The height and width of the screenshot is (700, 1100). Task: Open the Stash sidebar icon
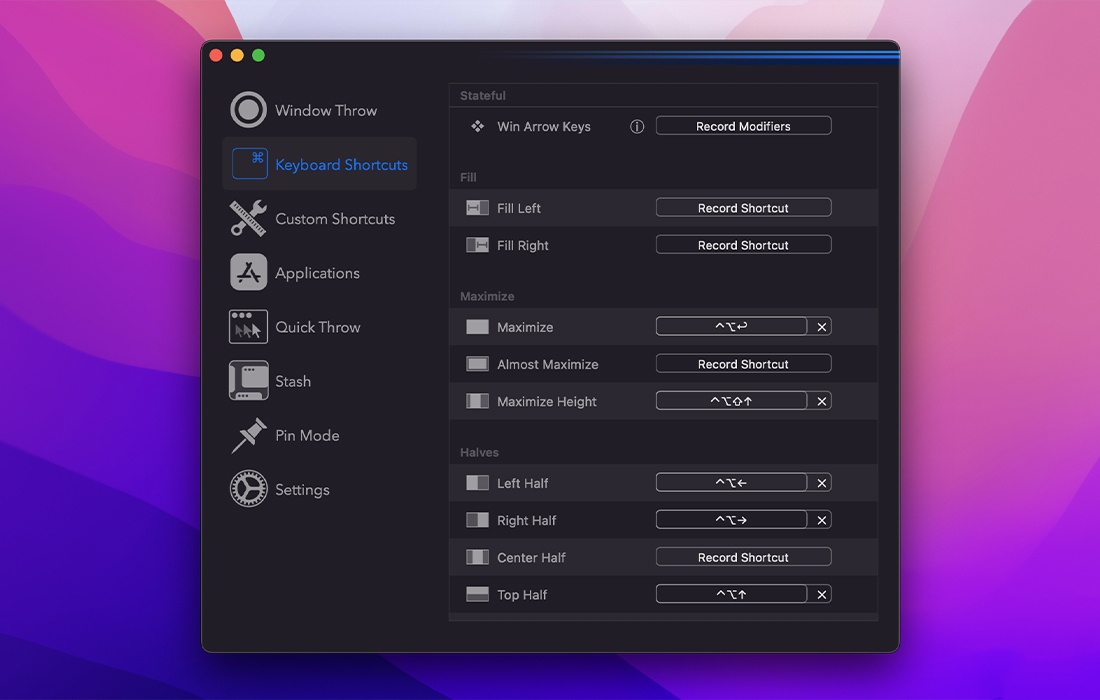tap(248, 380)
